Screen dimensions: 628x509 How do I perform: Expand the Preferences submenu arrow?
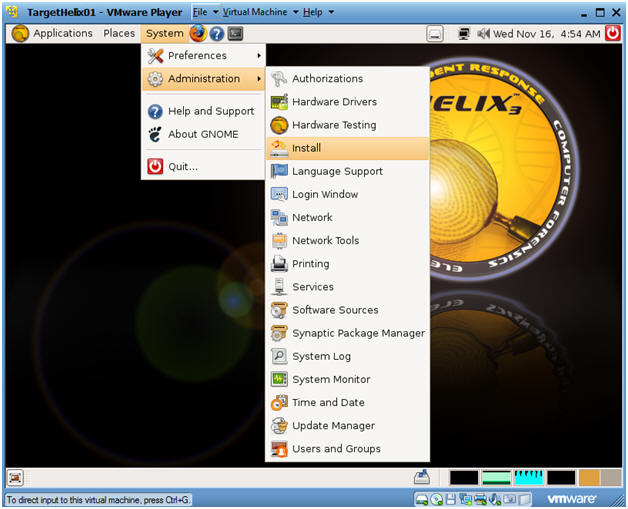pos(259,56)
